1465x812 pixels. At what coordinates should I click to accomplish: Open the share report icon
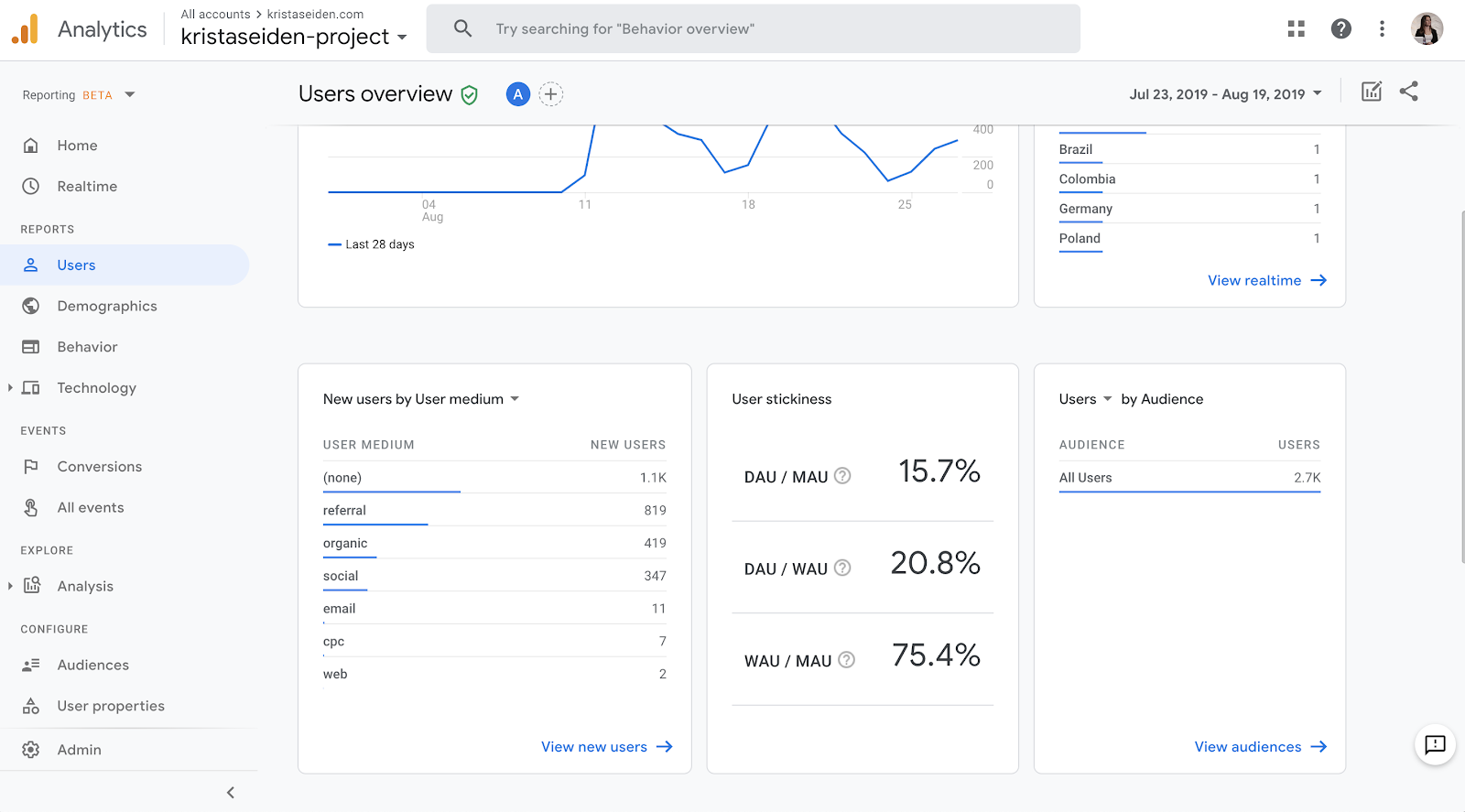1409,92
